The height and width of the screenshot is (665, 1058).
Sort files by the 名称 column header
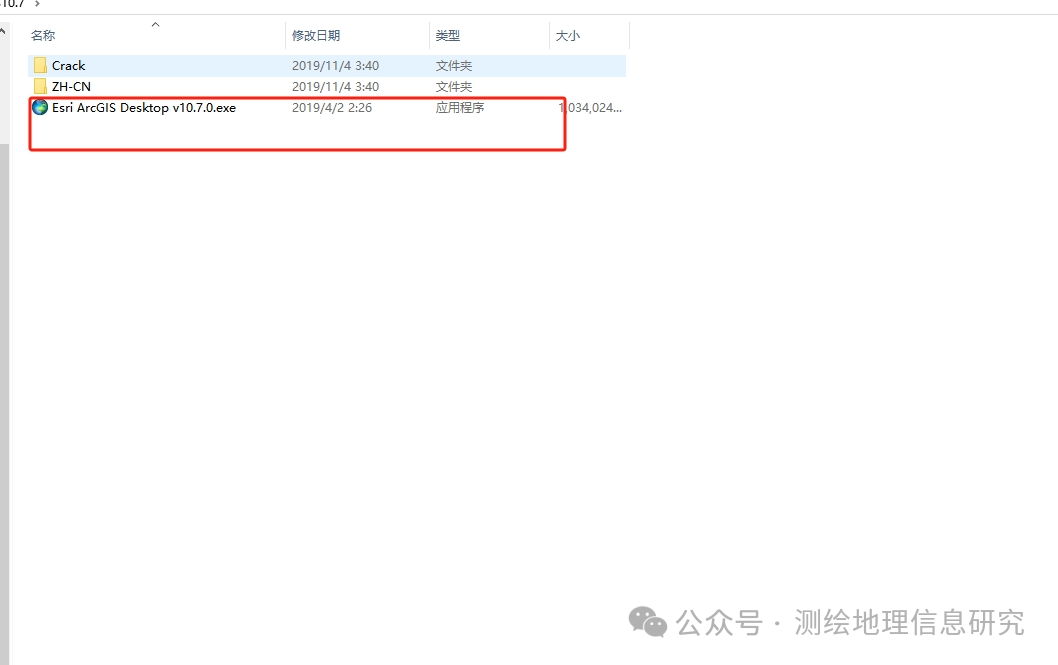pyautogui.click(x=43, y=36)
